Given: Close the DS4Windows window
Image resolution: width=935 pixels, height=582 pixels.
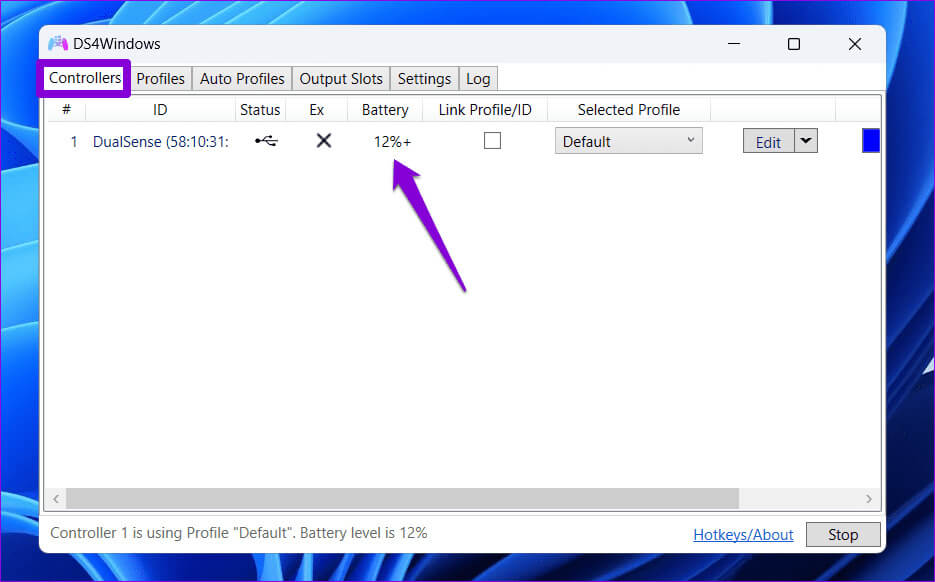Looking at the screenshot, I should [x=854, y=44].
